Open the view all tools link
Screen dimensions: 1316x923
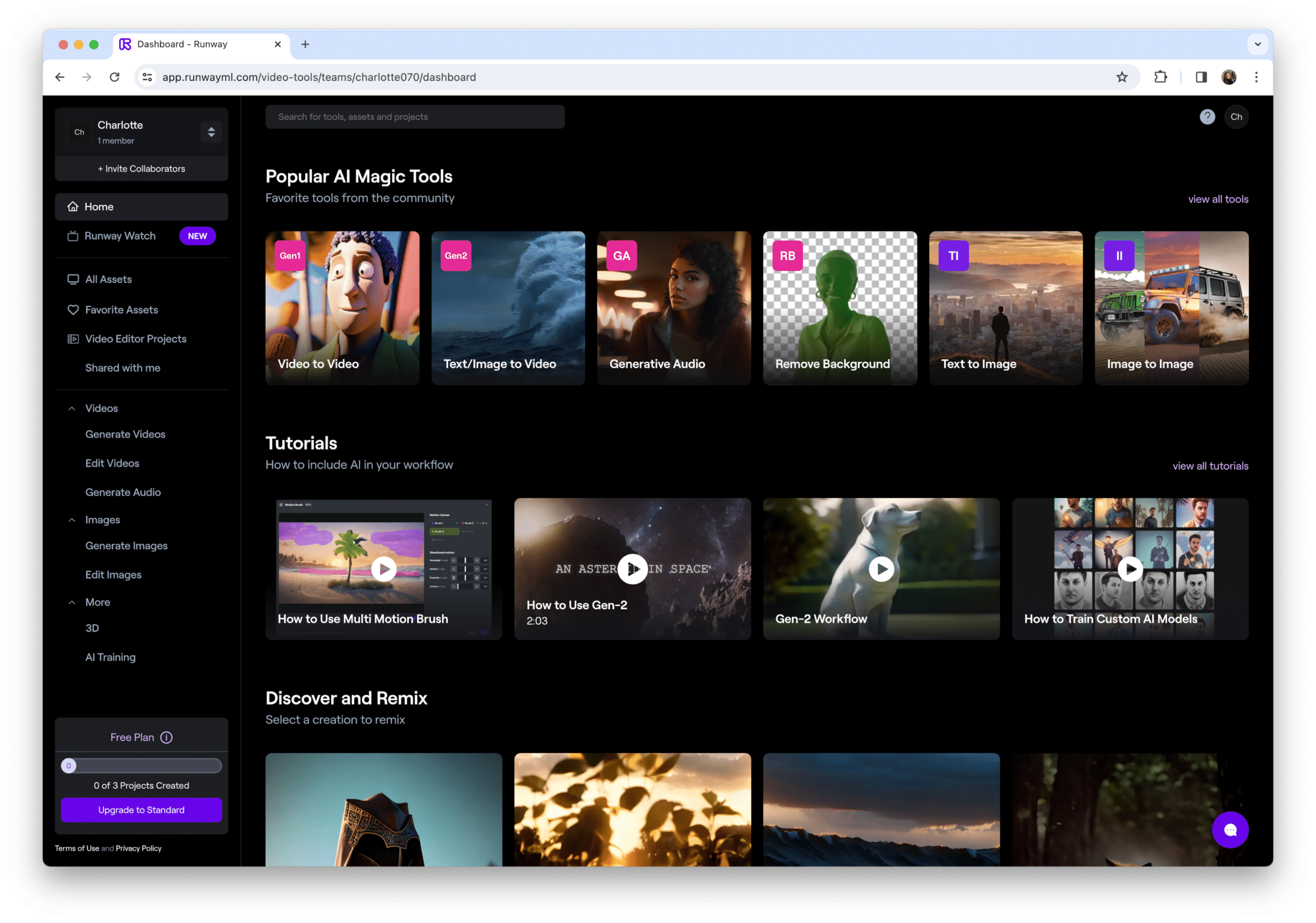(x=1217, y=199)
